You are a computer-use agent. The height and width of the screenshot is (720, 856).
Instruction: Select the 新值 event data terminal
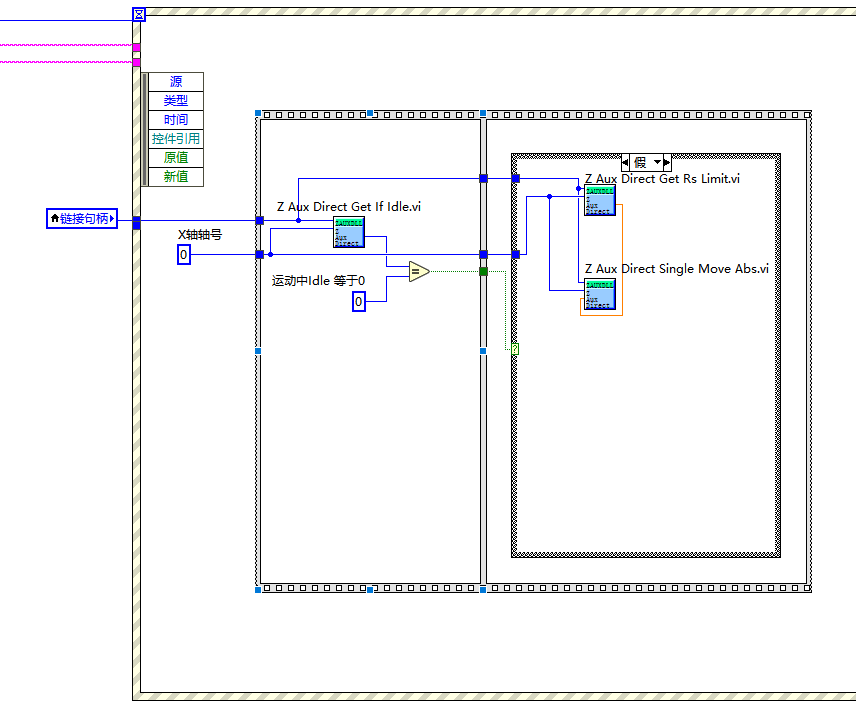point(175,176)
